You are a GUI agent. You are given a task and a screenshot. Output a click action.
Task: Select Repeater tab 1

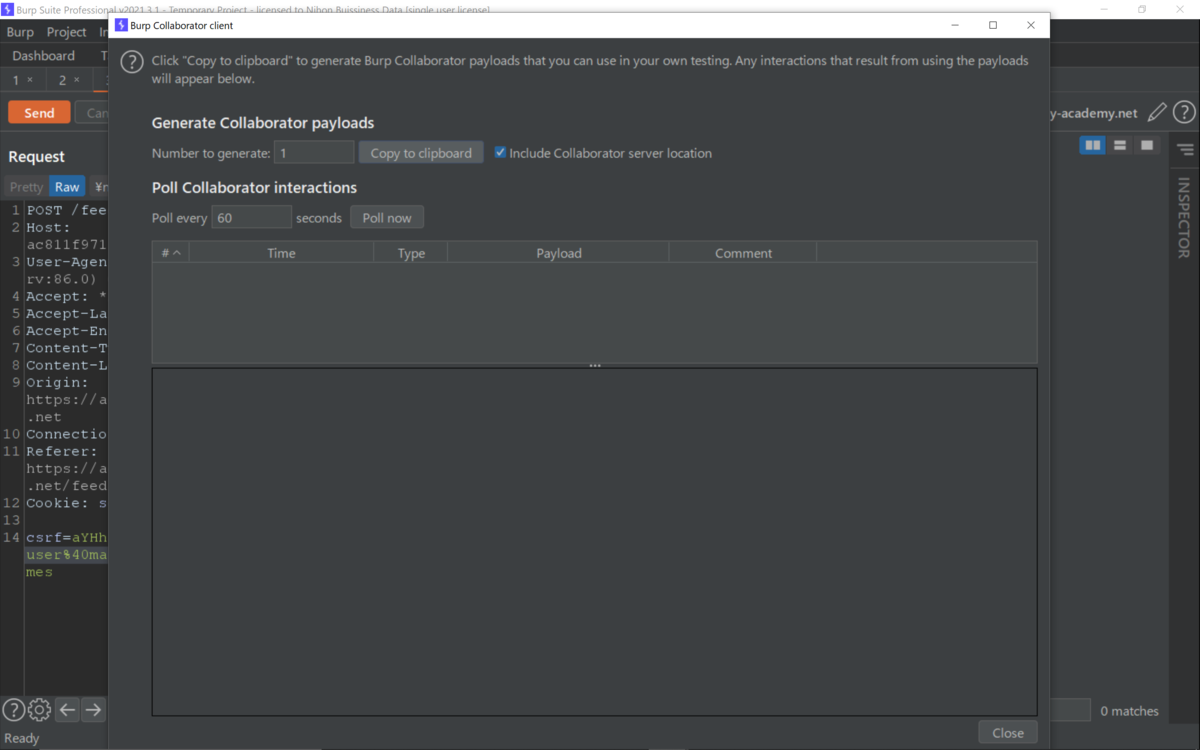(x=16, y=80)
